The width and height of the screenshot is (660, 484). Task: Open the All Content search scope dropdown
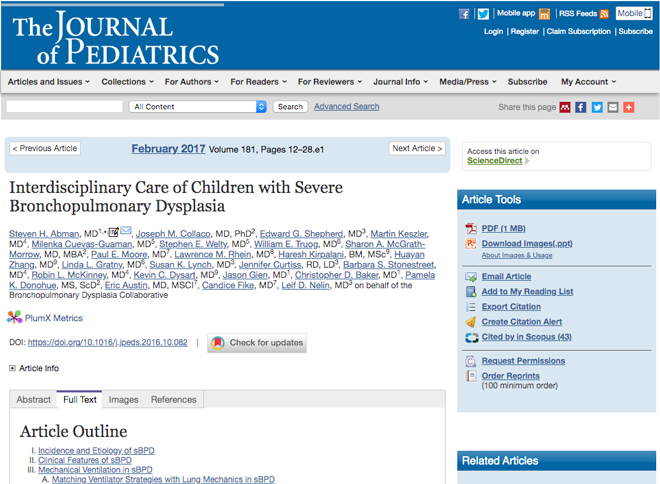tap(197, 106)
